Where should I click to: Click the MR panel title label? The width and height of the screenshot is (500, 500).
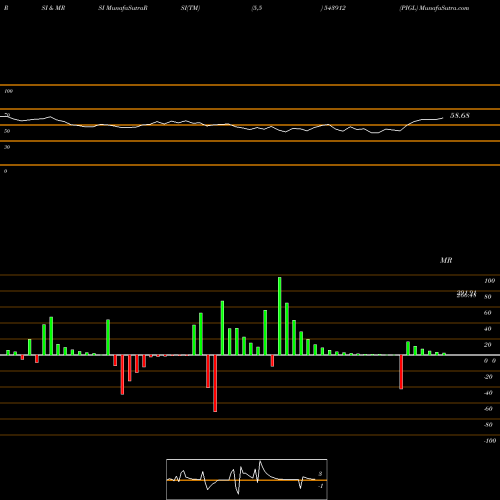coord(446,260)
